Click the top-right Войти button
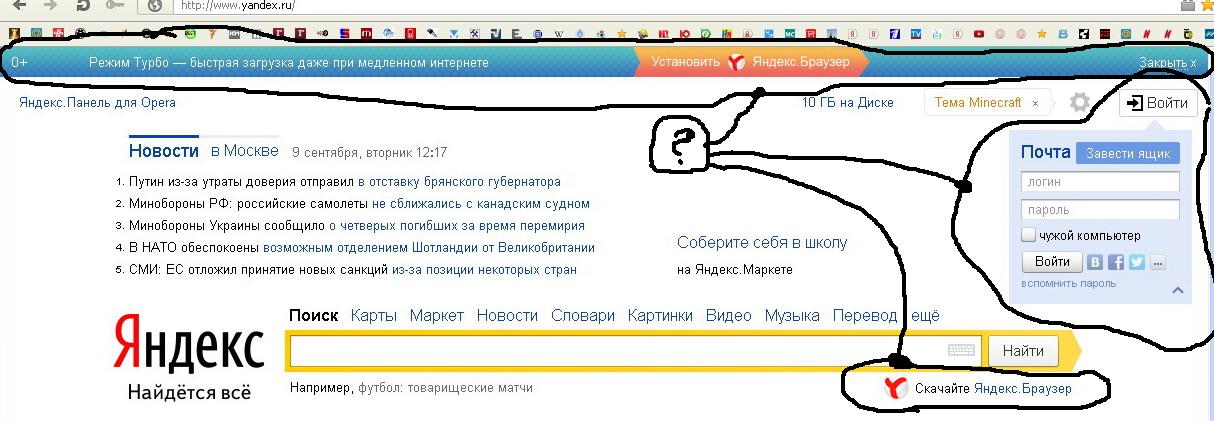This screenshot has height=421, width=1214. click(1157, 103)
